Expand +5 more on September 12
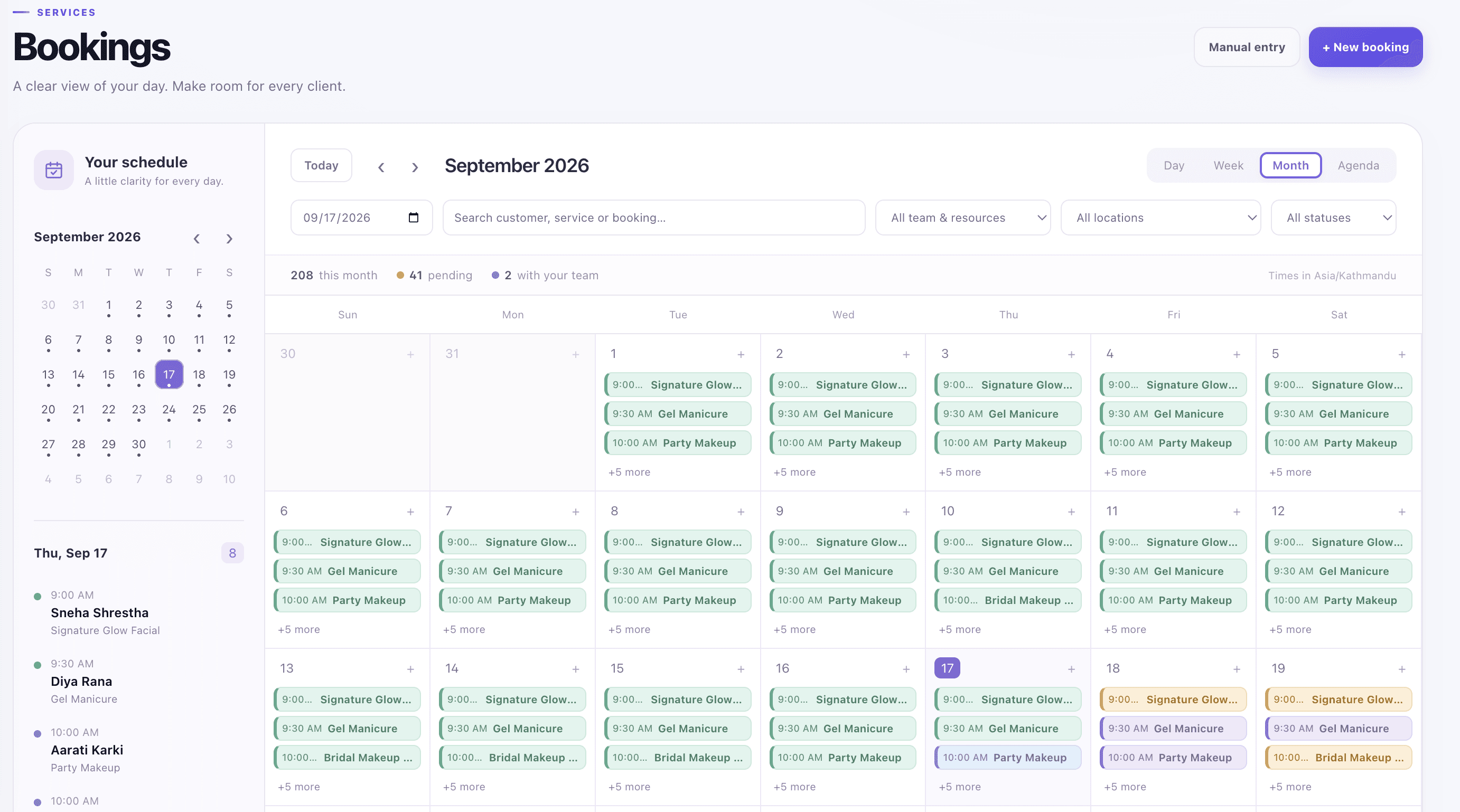Image resolution: width=1460 pixels, height=812 pixels. tap(1290, 629)
